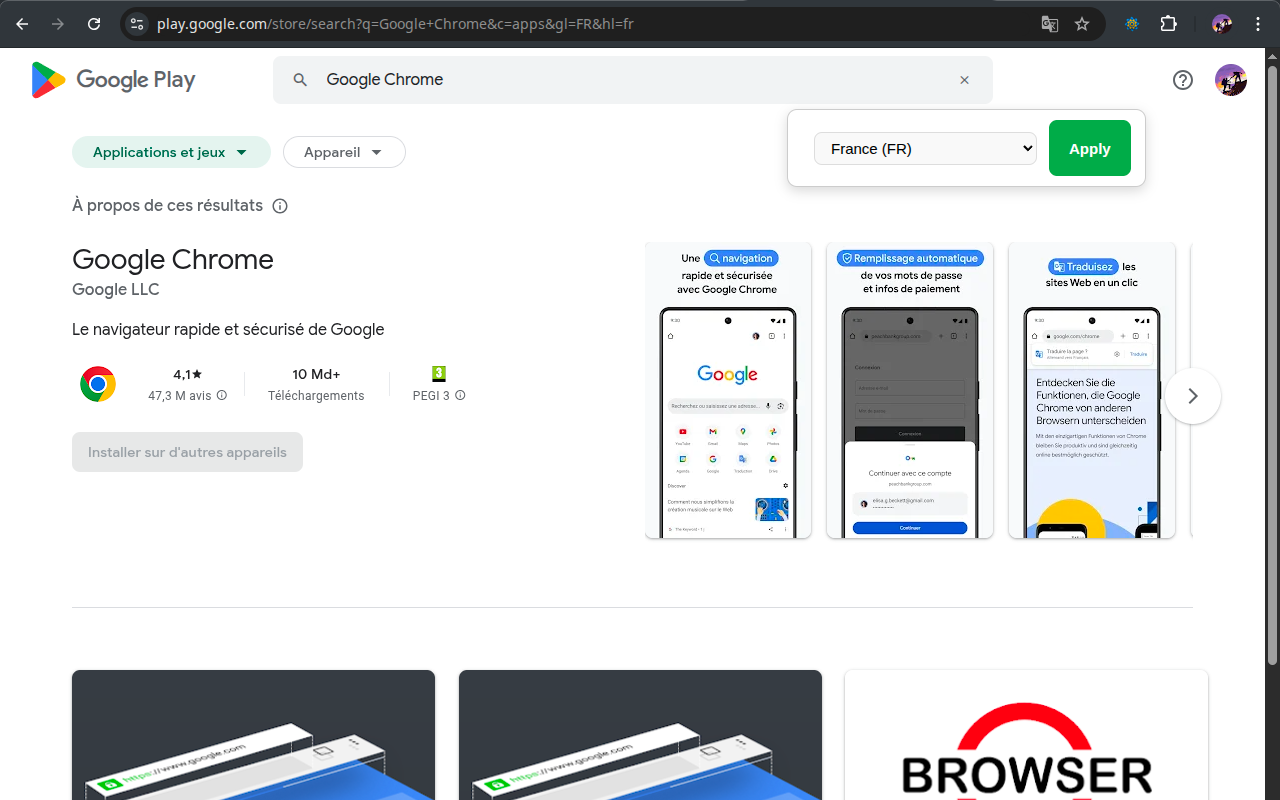Screen dimensions: 1280x800
Task: Click Installer sur d'autres appareils button
Action: point(187,452)
